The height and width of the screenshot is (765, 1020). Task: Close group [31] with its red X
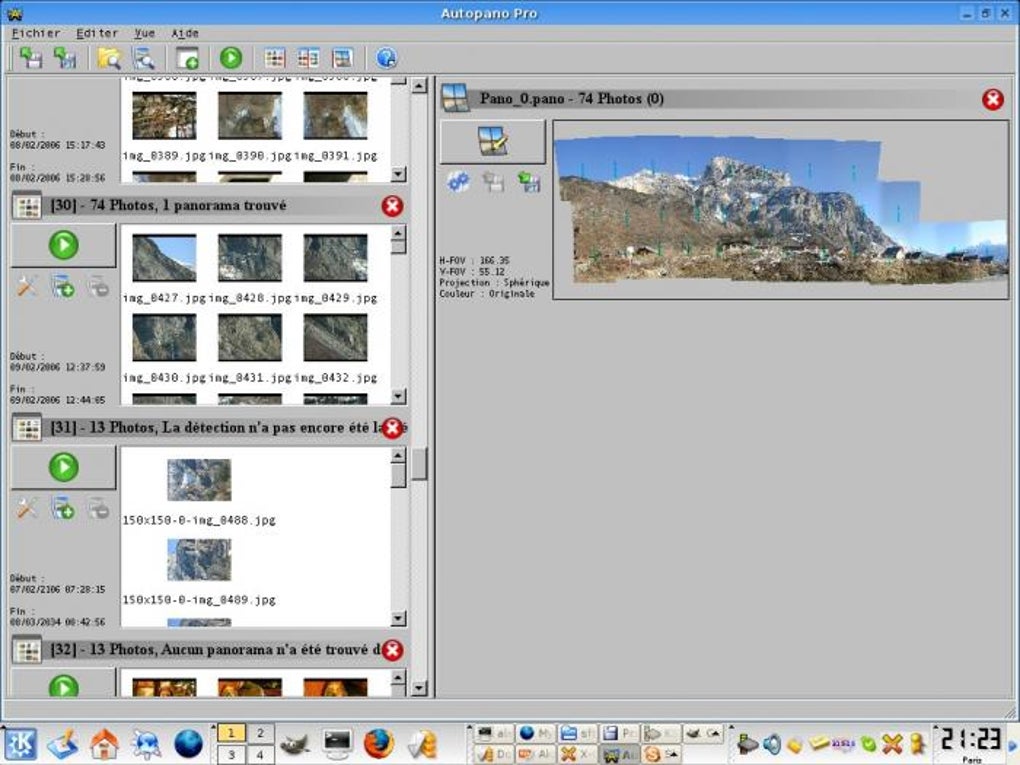pos(392,428)
